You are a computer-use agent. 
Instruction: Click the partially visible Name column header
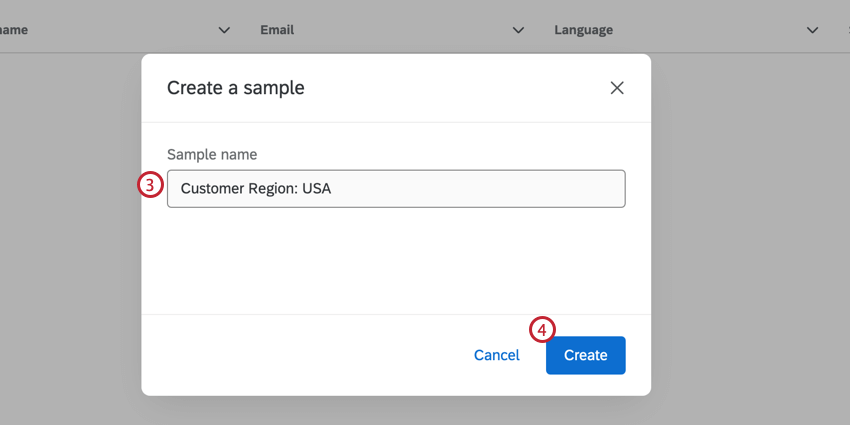[x=14, y=30]
